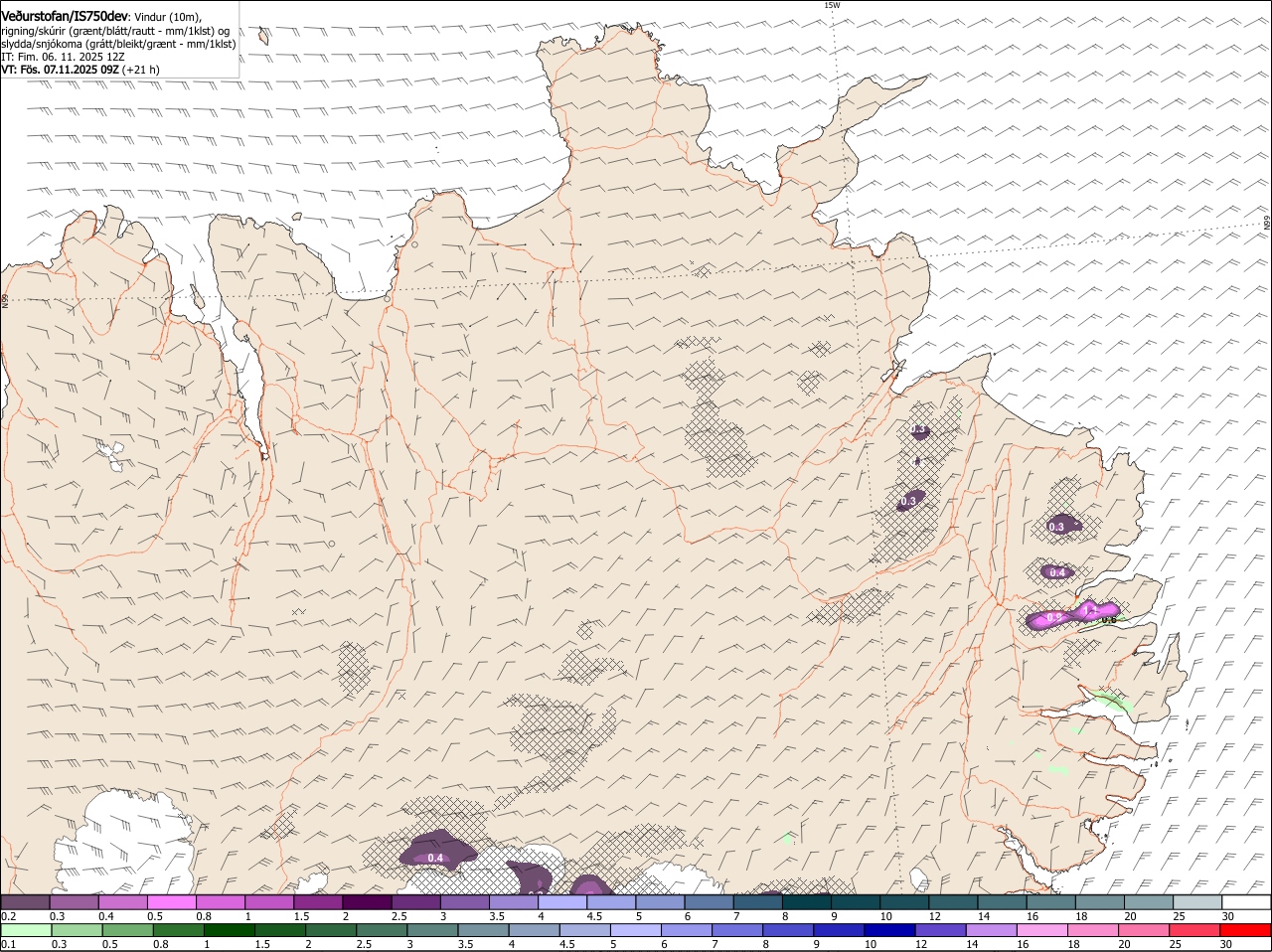
Task: Select the purple 1.5 swatch in snow scale
Action: (318, 902)
